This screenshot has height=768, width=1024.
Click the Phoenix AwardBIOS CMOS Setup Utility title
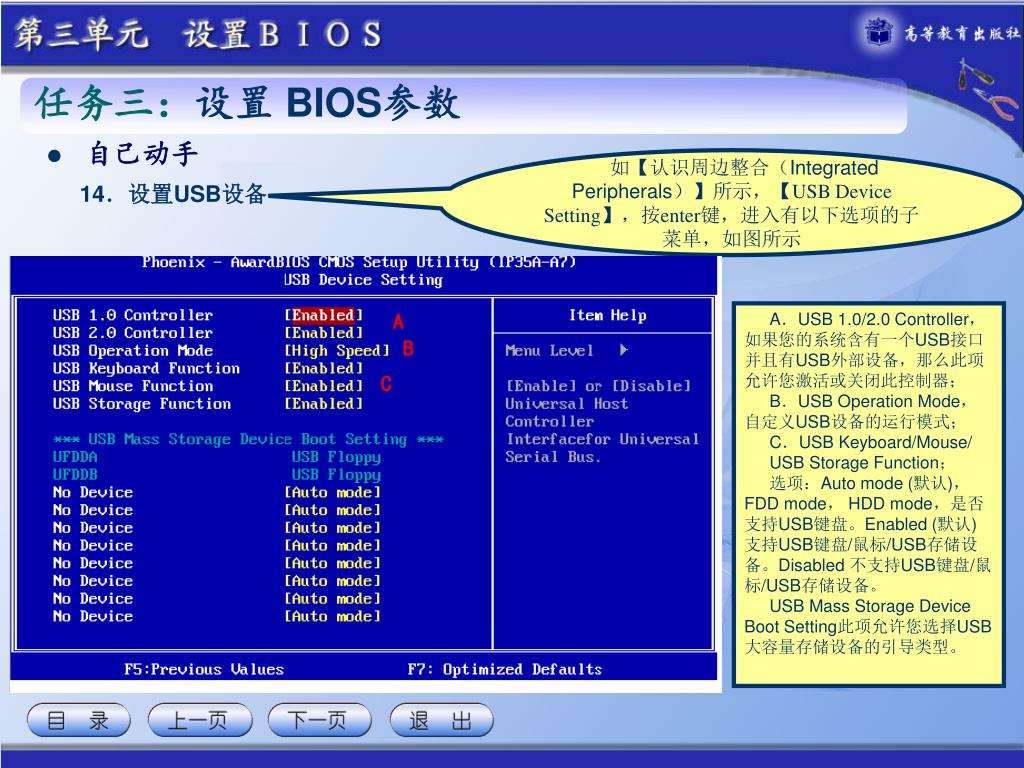(359, 262)
